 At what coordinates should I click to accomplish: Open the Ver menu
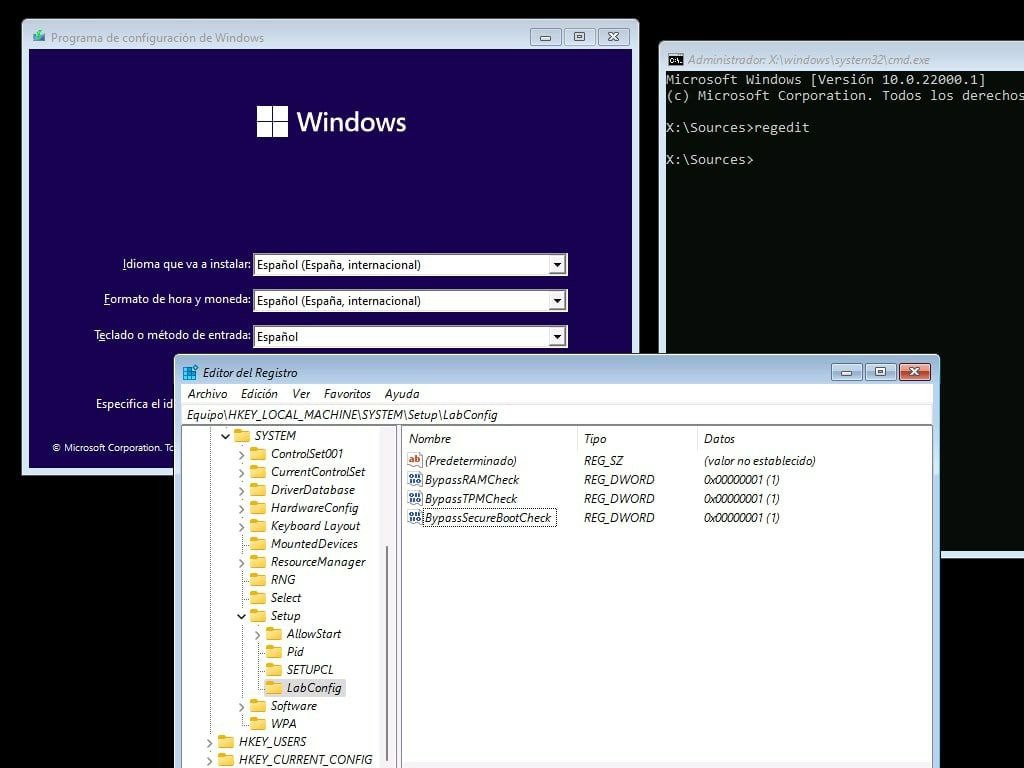pos(301,394)
